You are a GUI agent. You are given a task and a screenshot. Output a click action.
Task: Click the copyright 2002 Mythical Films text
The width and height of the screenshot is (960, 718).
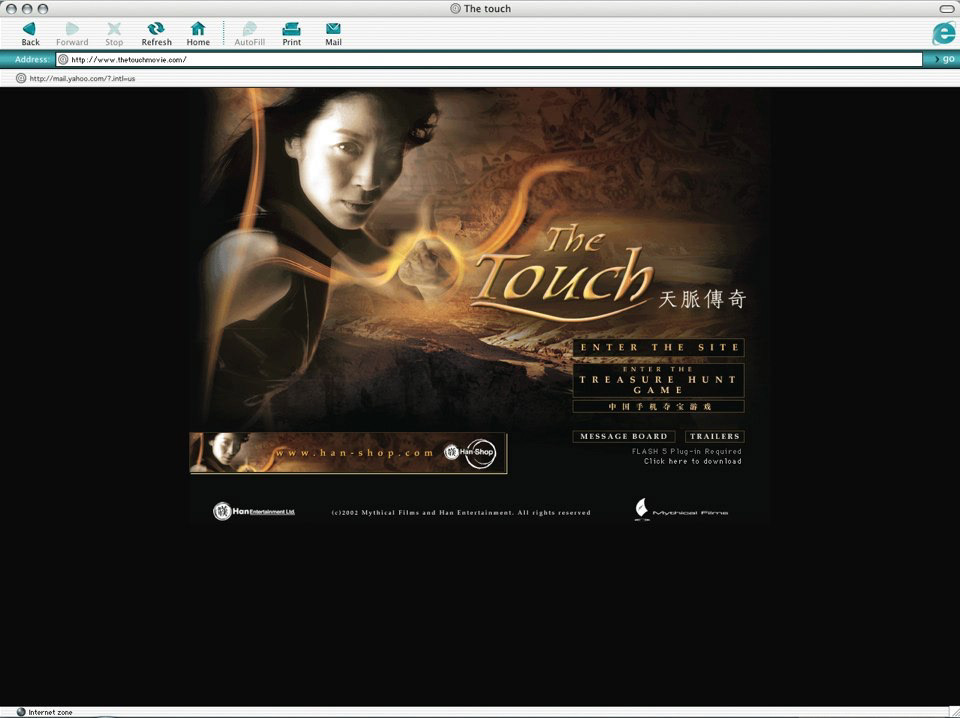point(461,512)
